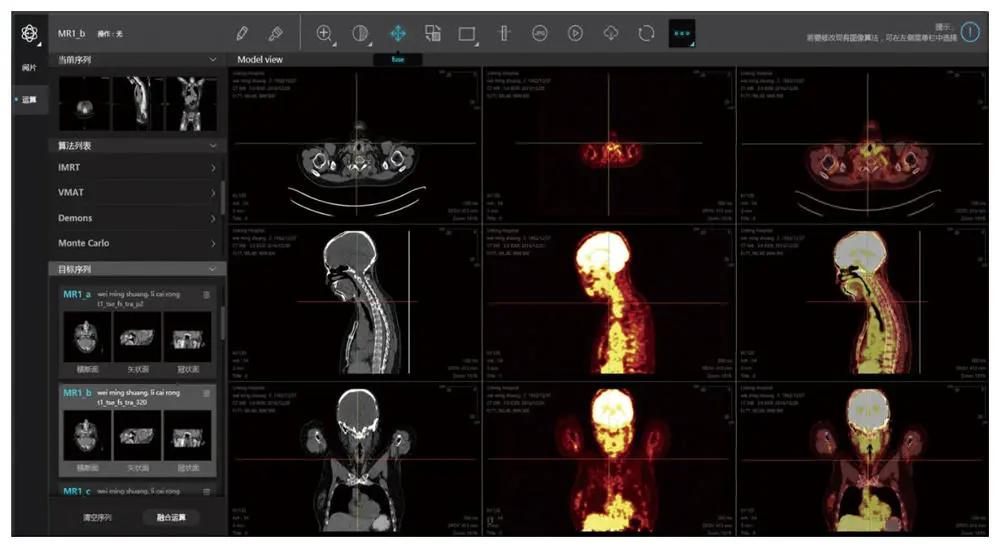Click the axial CT viewport
The width and height of the screenshot is (1000, 548).
355,145
